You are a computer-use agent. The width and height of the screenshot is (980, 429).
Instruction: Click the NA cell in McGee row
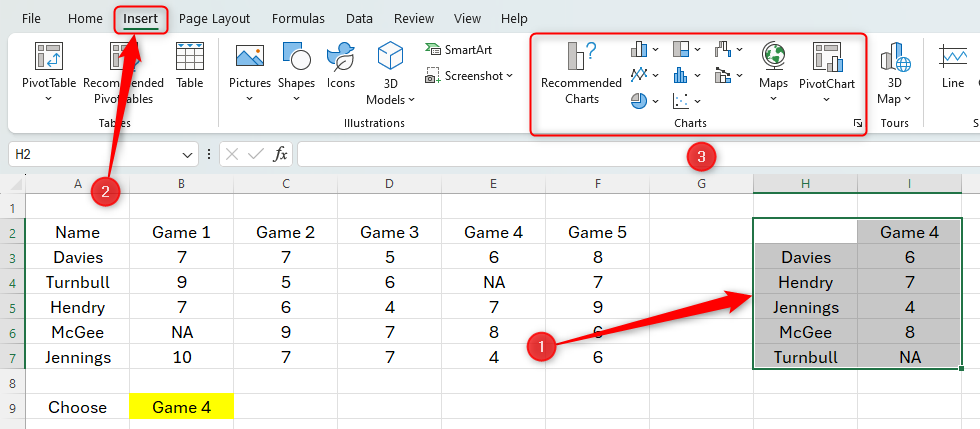181,332
